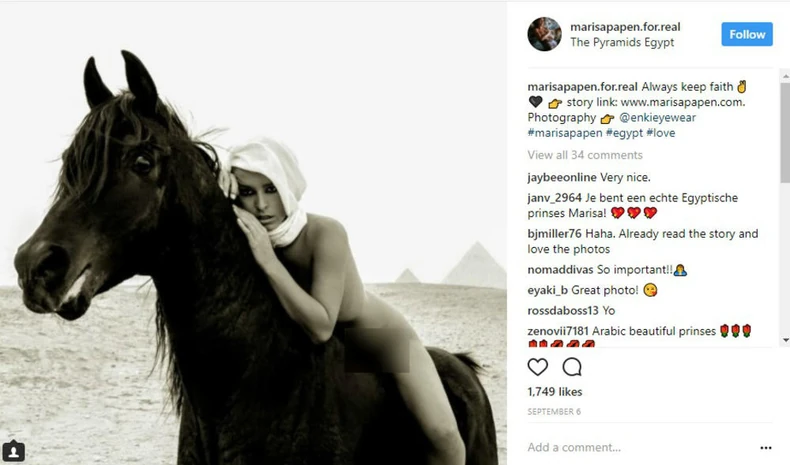Open the three-dot more options menu
Viewport: 790px width, 465px height.
coord(766,447)
